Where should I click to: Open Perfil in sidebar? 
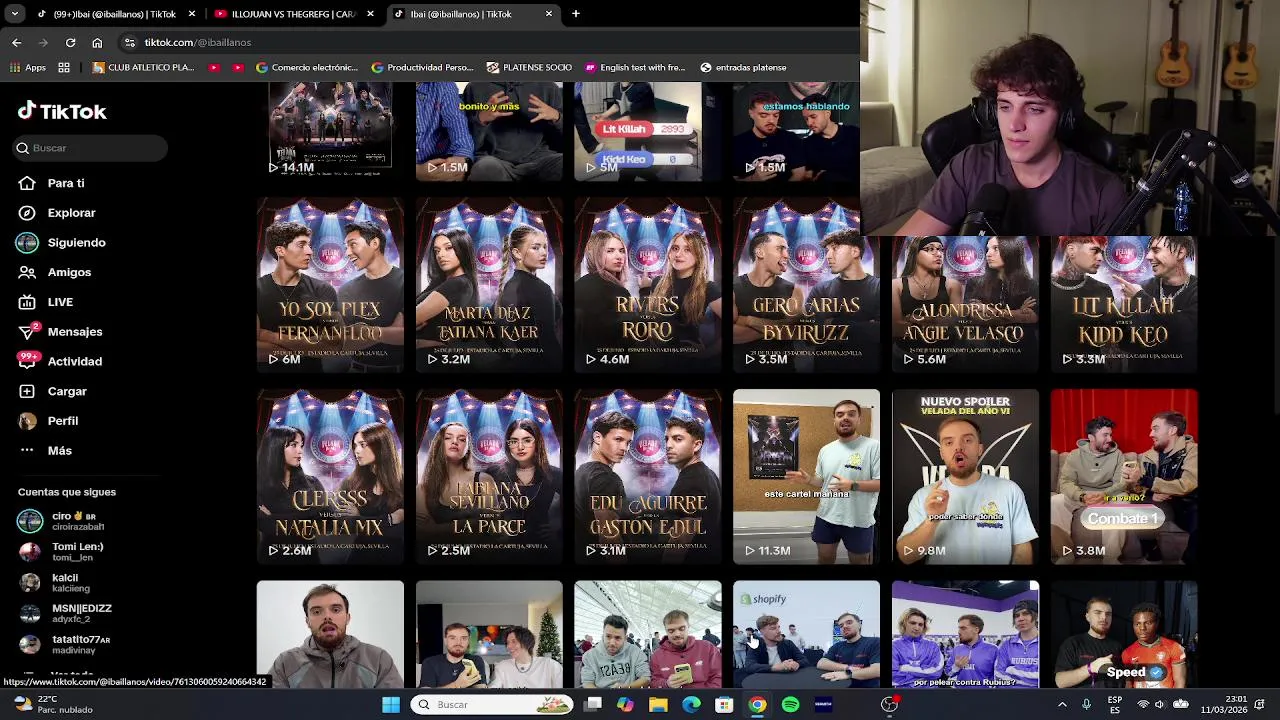coord(63,421)
